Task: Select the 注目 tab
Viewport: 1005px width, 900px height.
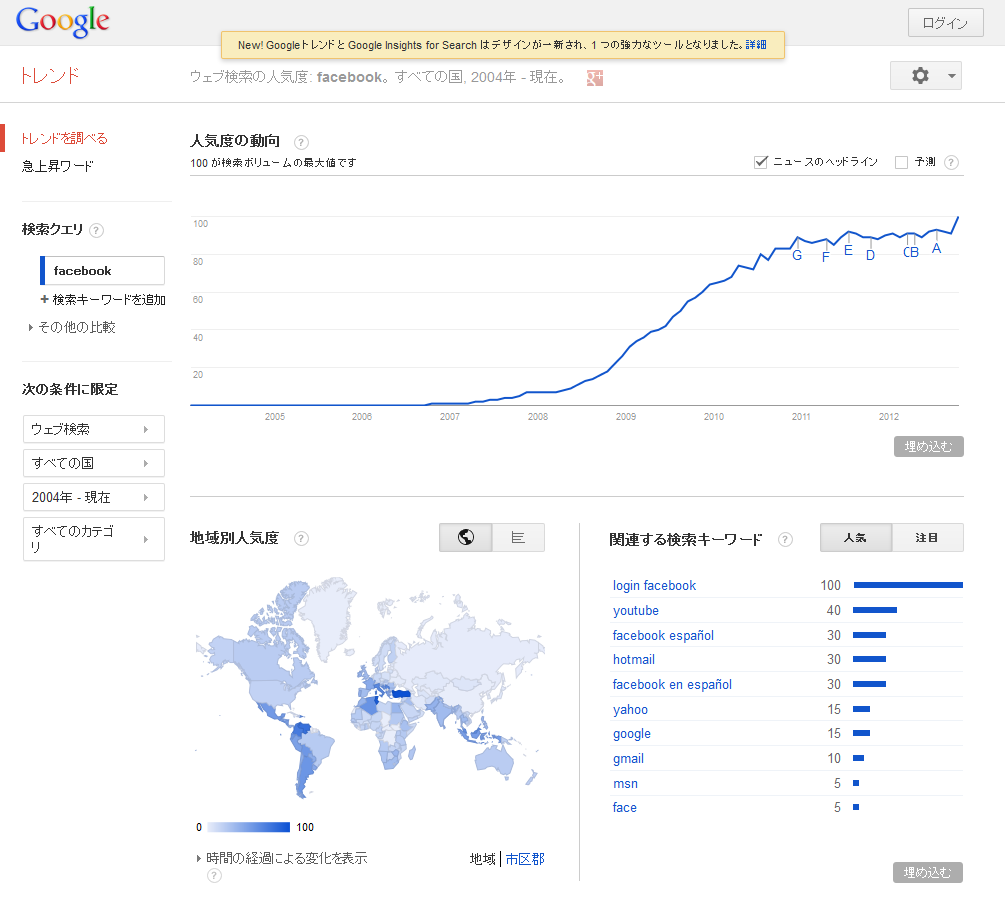Action: [x=927, y=538]
